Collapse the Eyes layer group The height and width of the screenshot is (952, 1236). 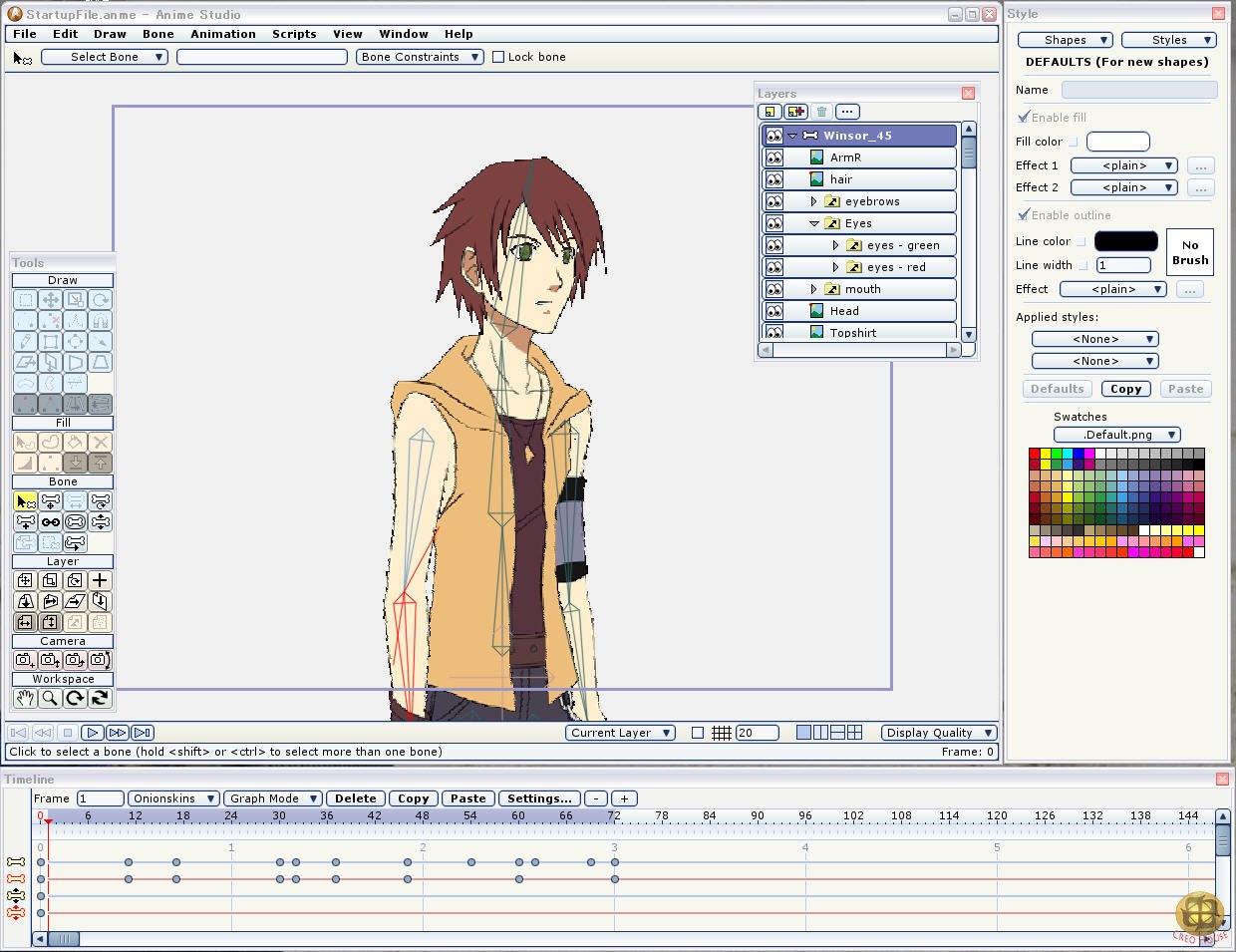[813, 223]
